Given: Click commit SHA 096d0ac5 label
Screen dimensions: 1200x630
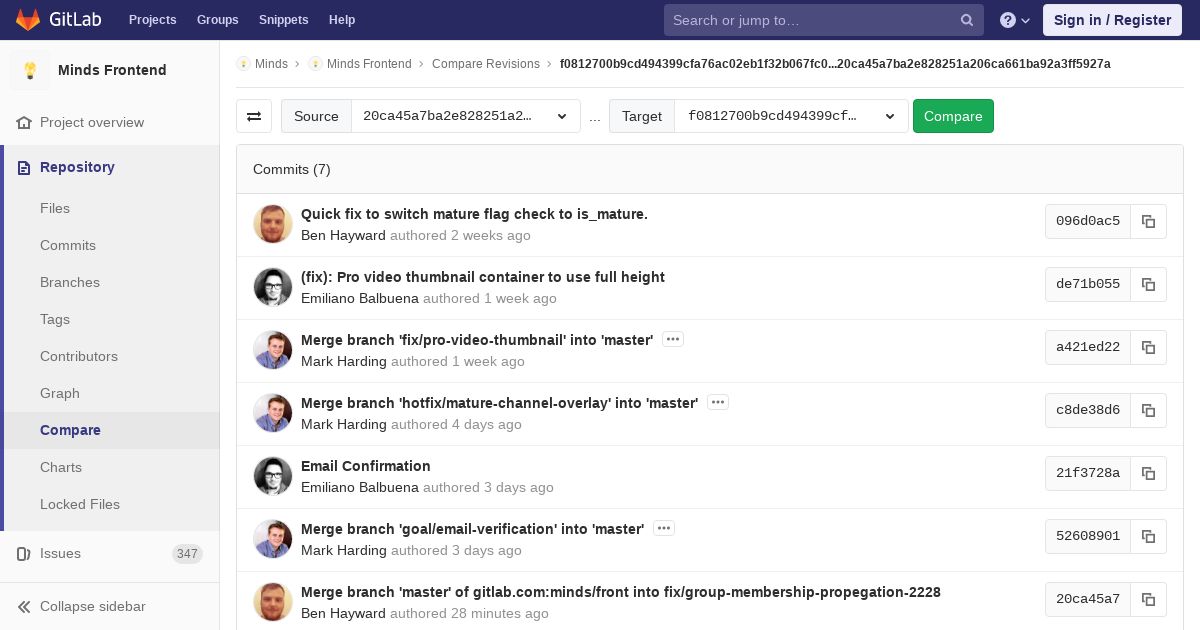Looking at the screenshot, I should [1088, 221].
